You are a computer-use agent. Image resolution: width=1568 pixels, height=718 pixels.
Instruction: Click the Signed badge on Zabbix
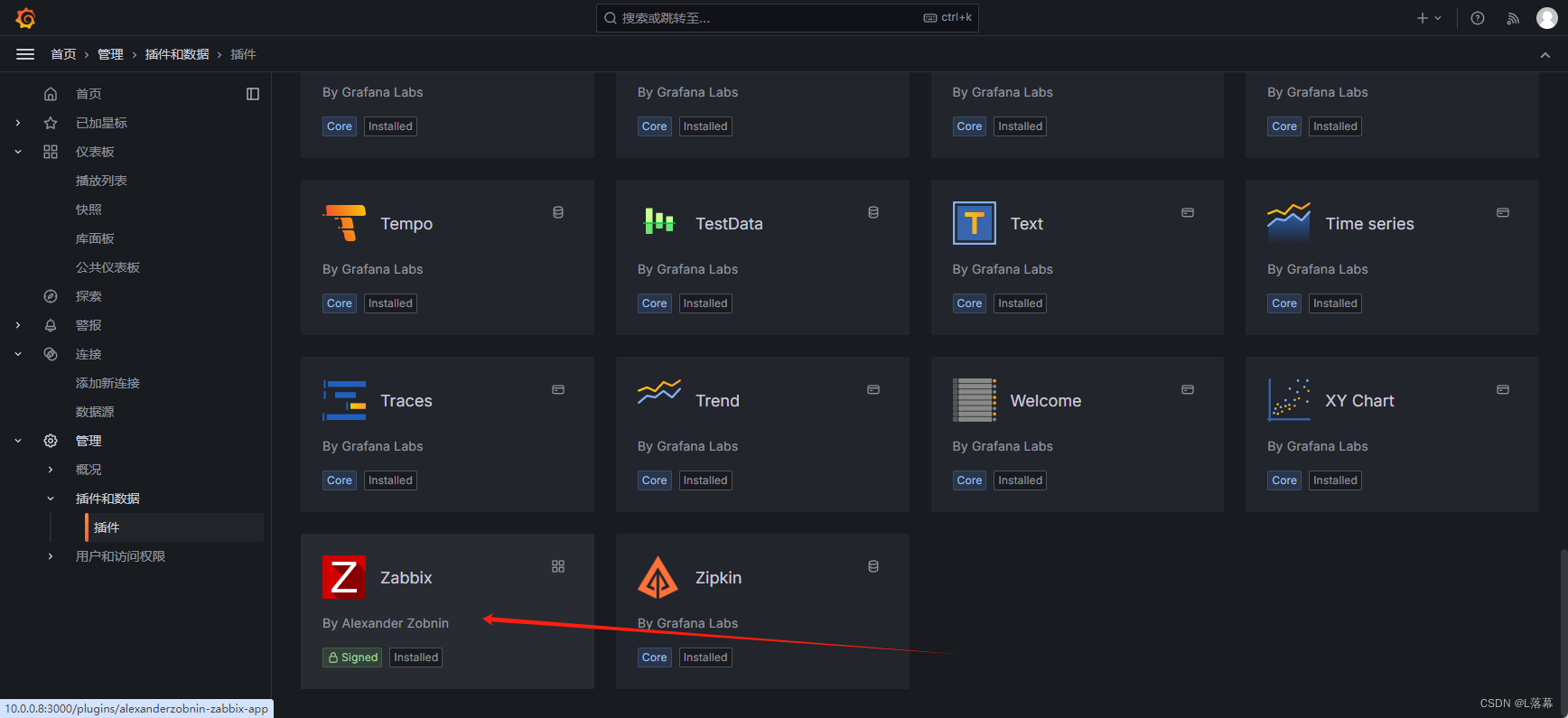click(352, 657)
